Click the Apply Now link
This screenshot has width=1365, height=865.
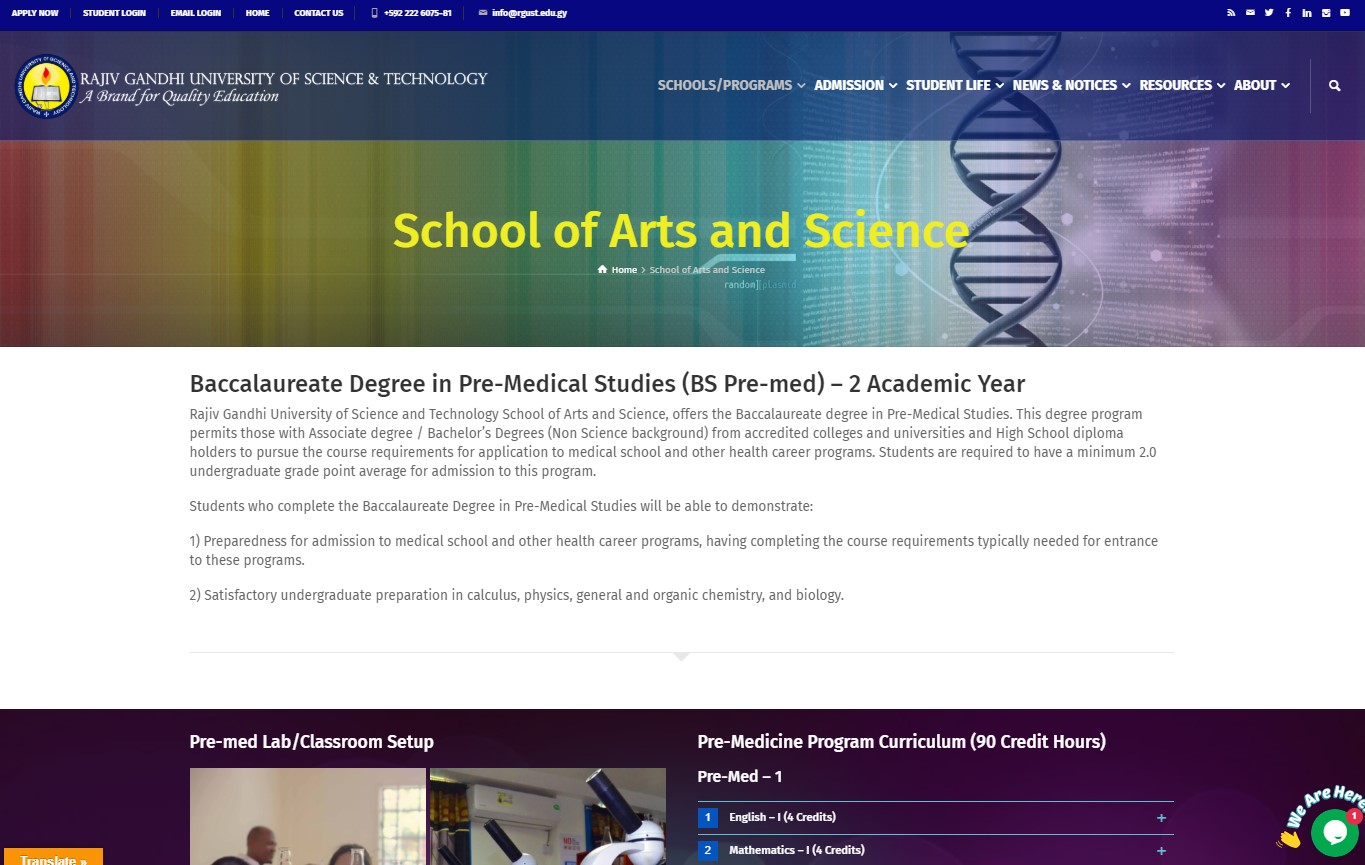pyautogui.click(x=35, y=13)
